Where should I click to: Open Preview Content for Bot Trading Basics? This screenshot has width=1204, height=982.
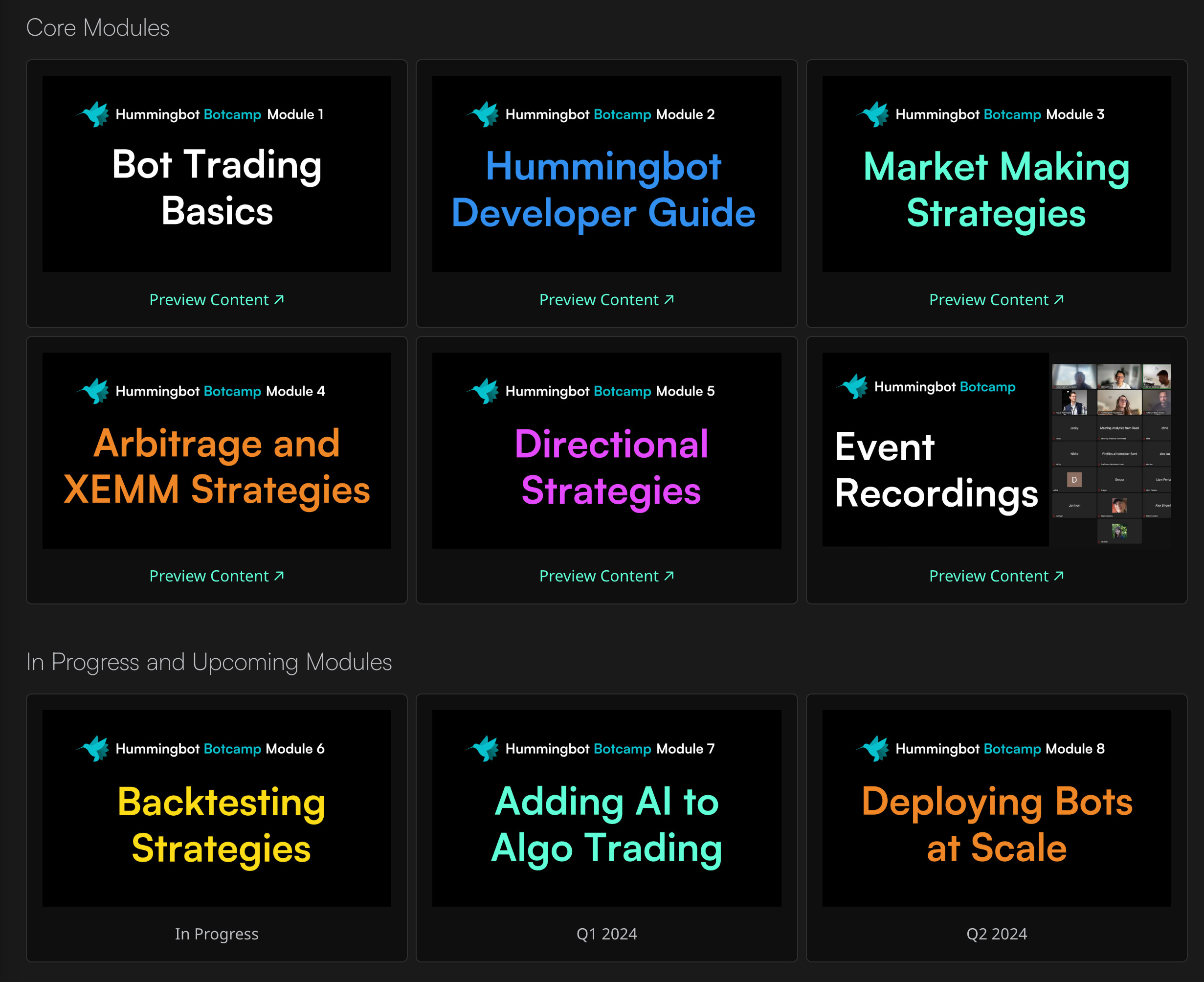pyautogui.click(x=217, y=300)
